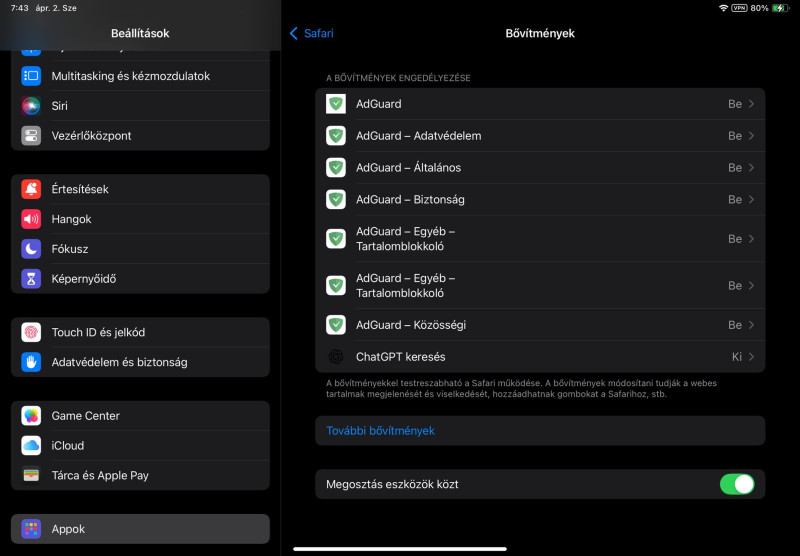The image size is (800, 556).
Task: Tap the Hangok speaker icon
Action: coord(31,219)
